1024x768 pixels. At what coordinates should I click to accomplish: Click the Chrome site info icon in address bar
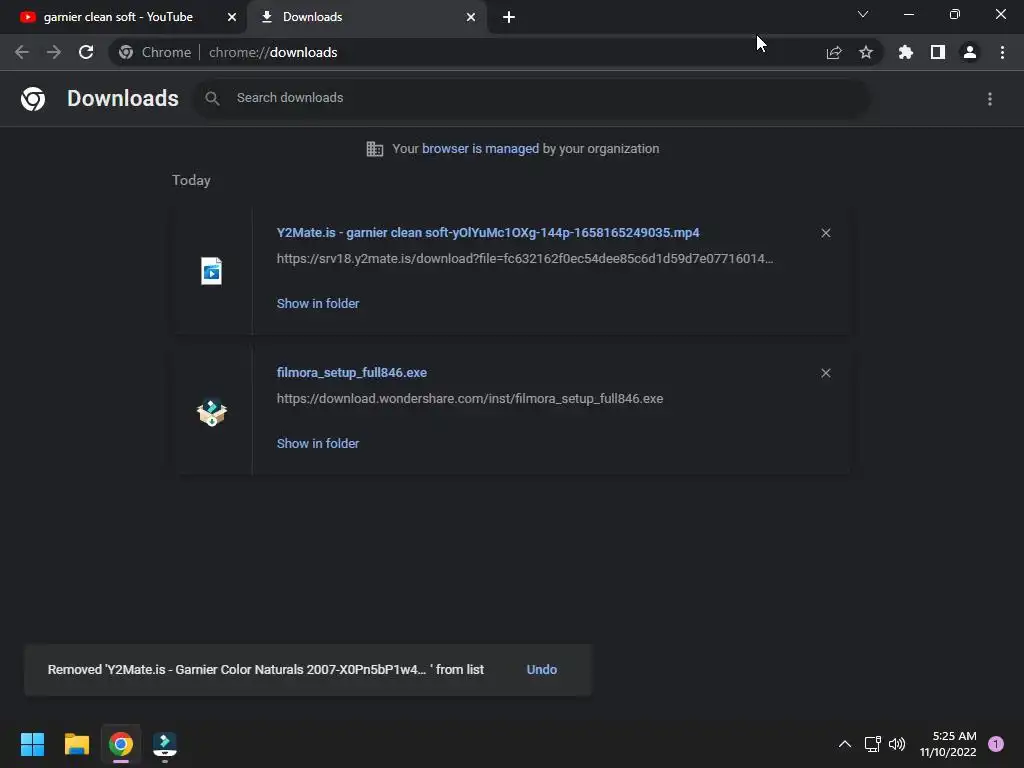tap(126, 52)
